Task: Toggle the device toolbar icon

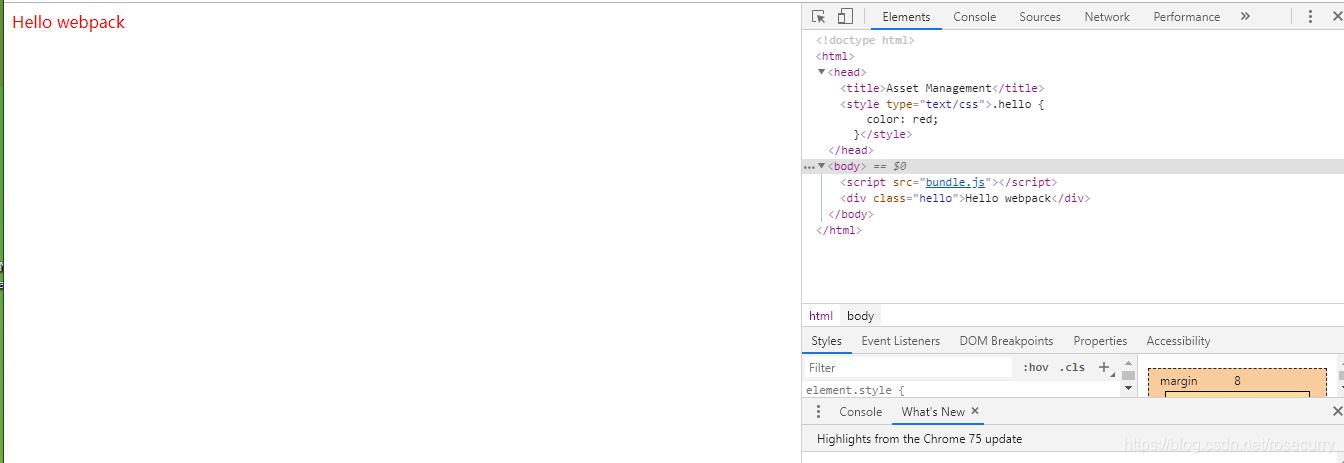Action: [x=845, y=16]
